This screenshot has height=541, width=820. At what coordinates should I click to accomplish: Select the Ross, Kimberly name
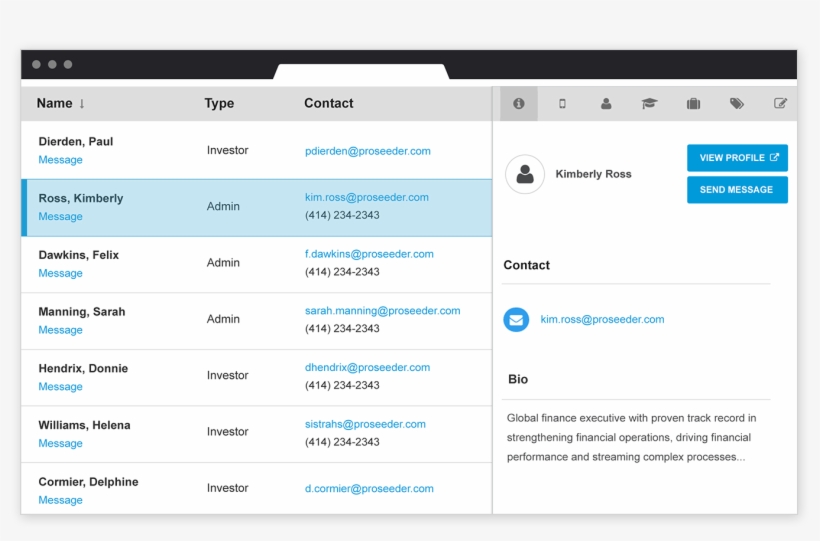(x=81, y=198)
